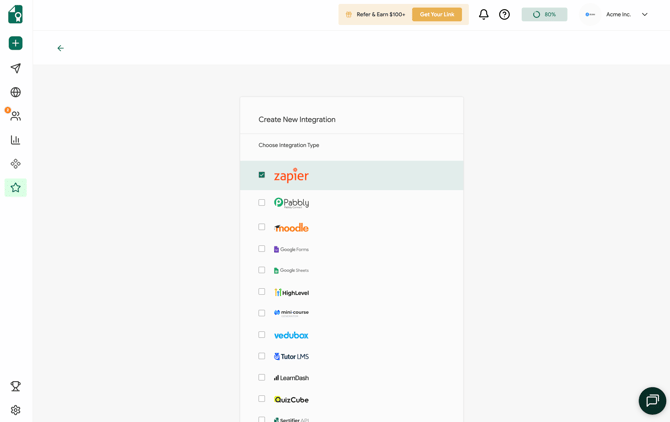
Task: Uncheck the Zapier checkbox
Action: coord(262,175)
